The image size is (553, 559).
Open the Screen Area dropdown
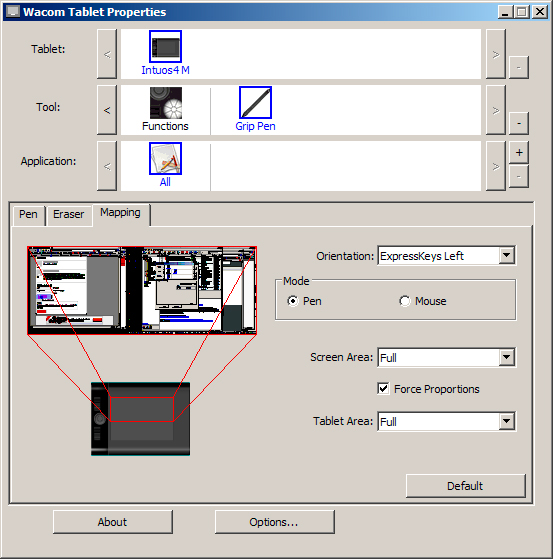click(x=506, y=357)
